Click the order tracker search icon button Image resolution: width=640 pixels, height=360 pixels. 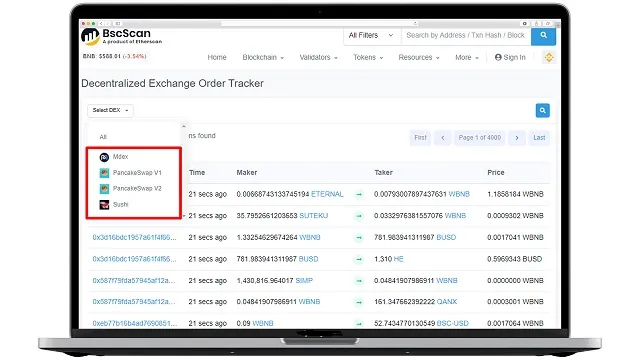click(542, 110)
